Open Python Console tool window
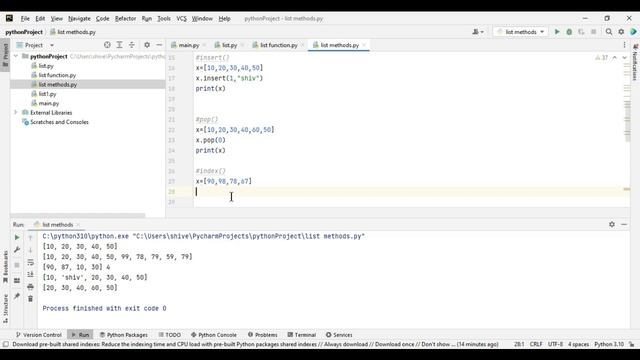This screenshot has width=640, height=360. click(214, 335)
